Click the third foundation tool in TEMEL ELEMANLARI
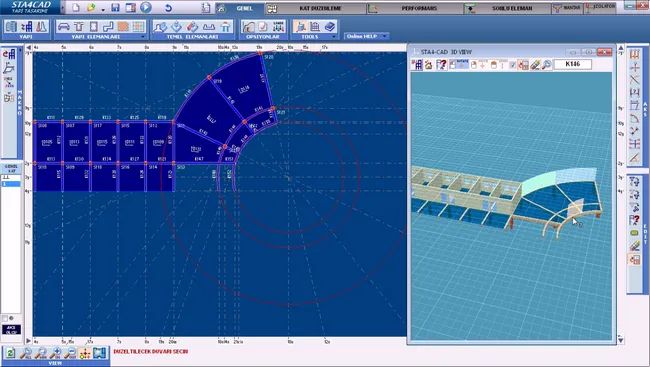Screen dimensions: 650x367 [192, 27]
